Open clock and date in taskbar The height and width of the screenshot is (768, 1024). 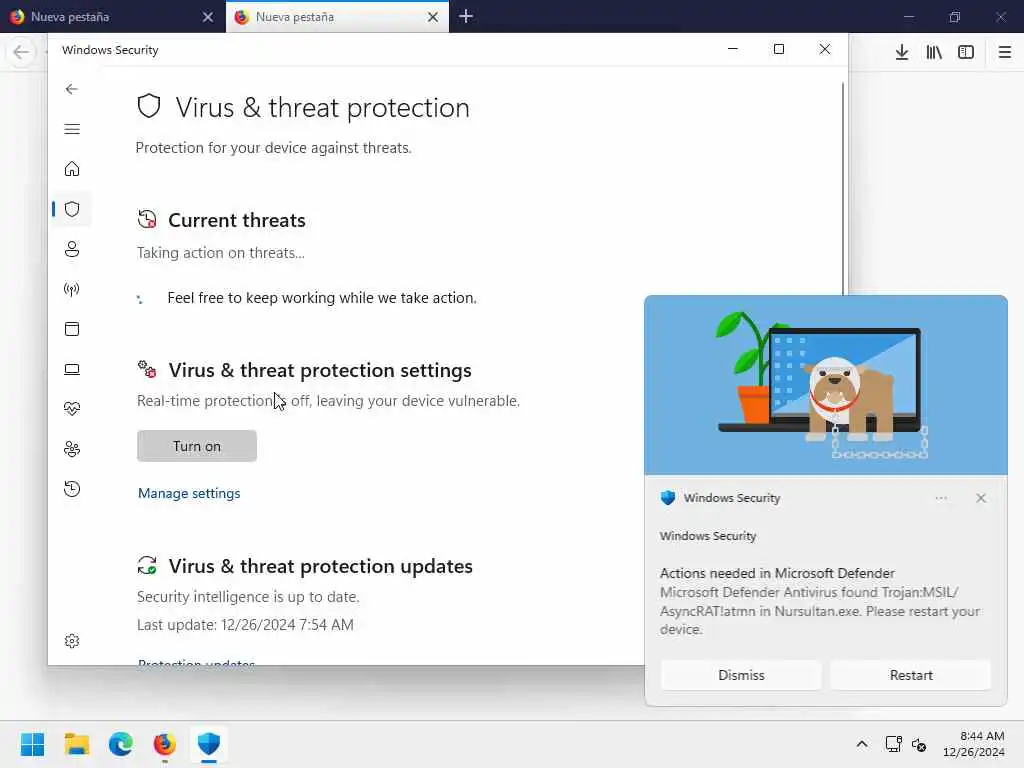coord(974,744)
